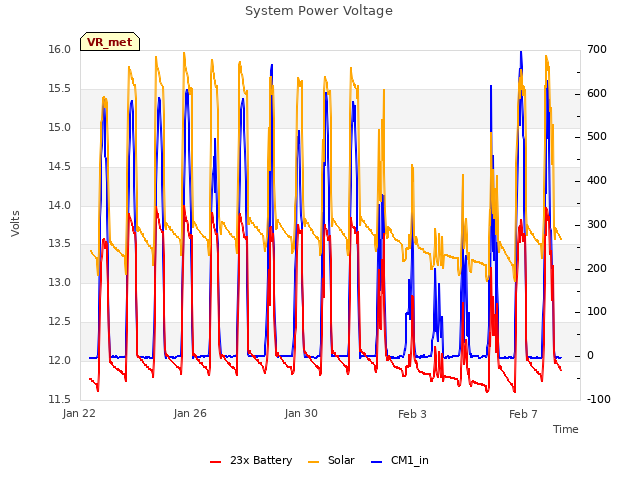Select the Feb 3 date tick label
Viewport: 640px width, 480px height.
412,414
